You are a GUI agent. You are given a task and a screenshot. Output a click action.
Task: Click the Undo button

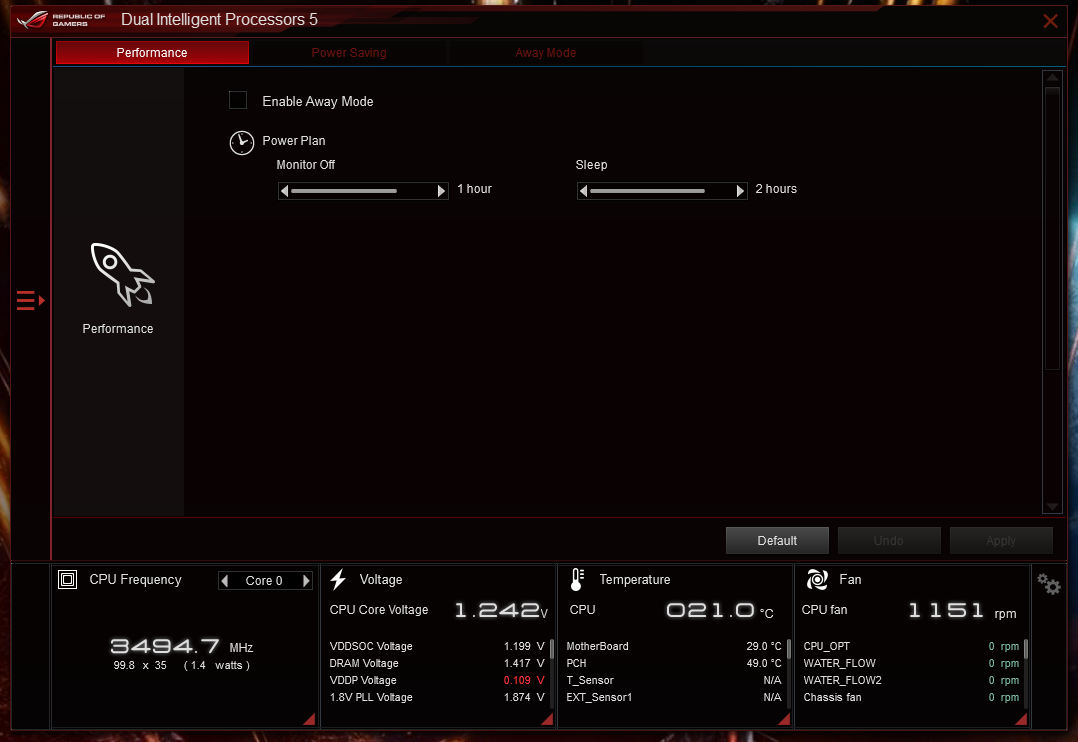coord(888,541)
